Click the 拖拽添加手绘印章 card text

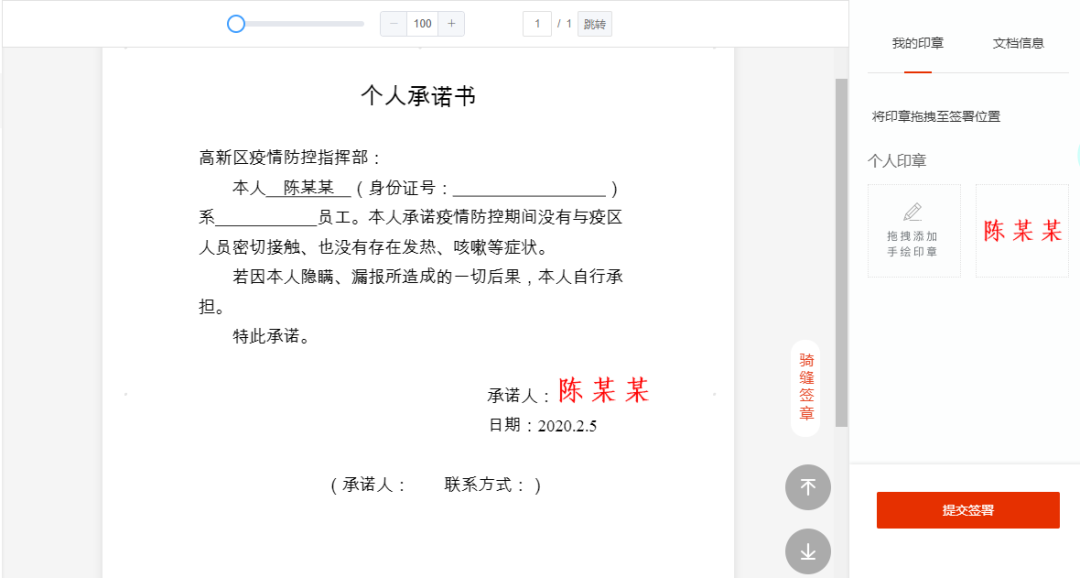pos(912,244)
